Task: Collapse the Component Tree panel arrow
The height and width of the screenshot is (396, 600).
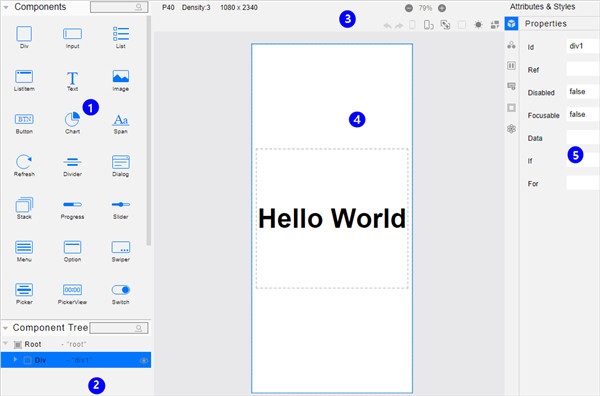Action: tap(5, 328)
